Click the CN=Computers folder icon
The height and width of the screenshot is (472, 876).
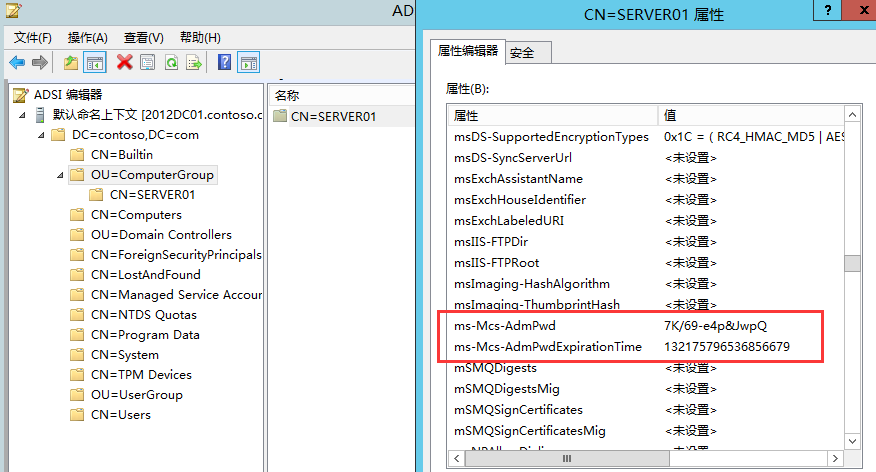point(77,215)
